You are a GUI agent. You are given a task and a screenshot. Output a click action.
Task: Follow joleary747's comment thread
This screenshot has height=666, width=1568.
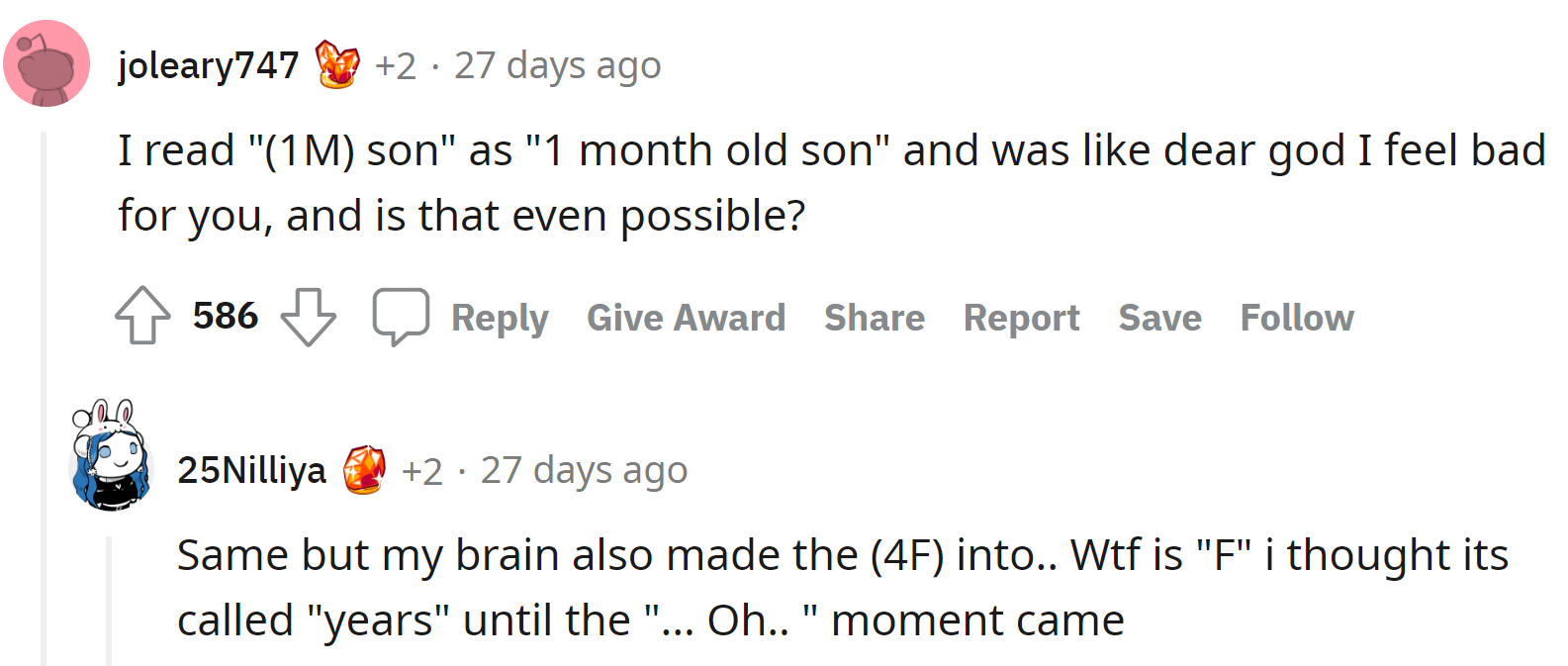coord(1297,318)
